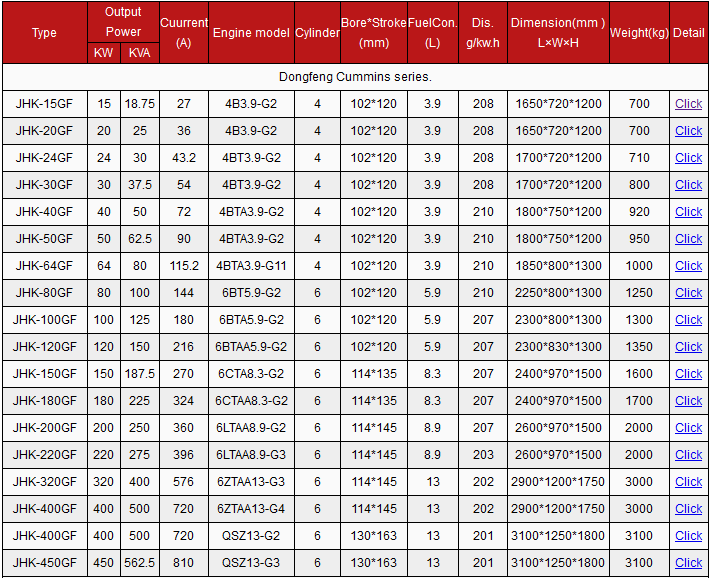
Task: Open the Click link for JHK-220GF
Action: coord(688,455)
